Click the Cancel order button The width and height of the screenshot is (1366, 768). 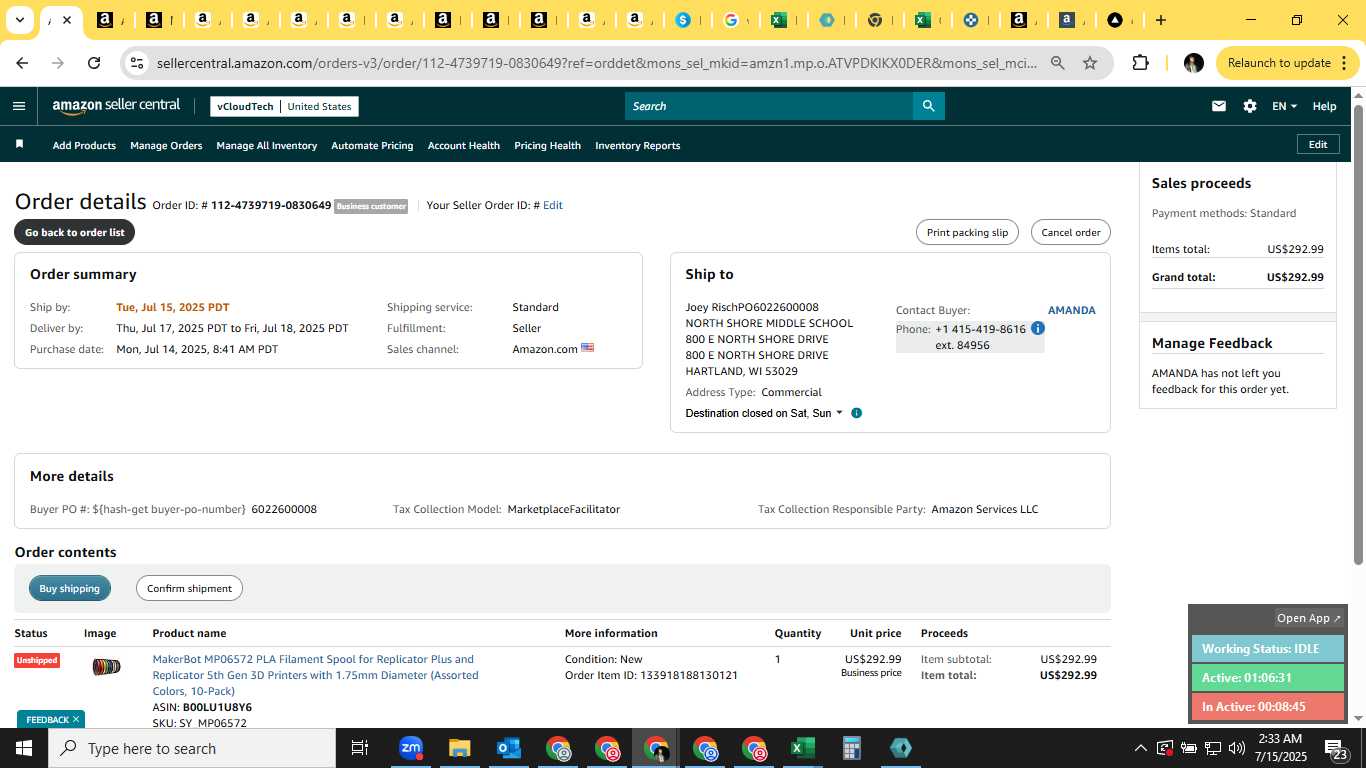1070,232
